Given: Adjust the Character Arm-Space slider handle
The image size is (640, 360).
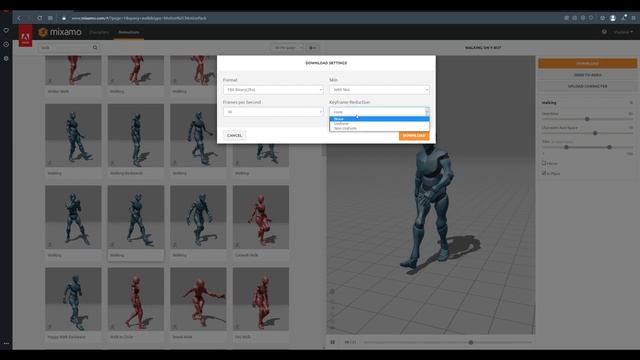Looking at the screenshot, I should 595,133.
